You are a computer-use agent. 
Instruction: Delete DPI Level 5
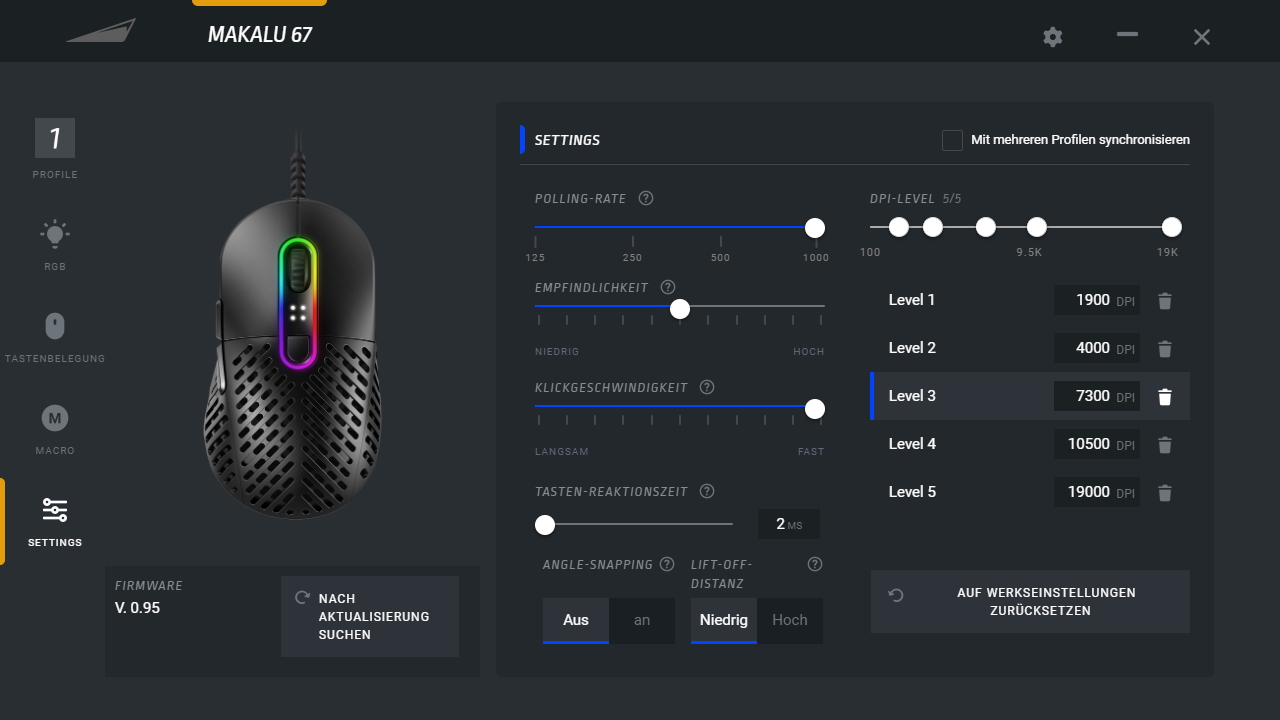coord(1164,492)
